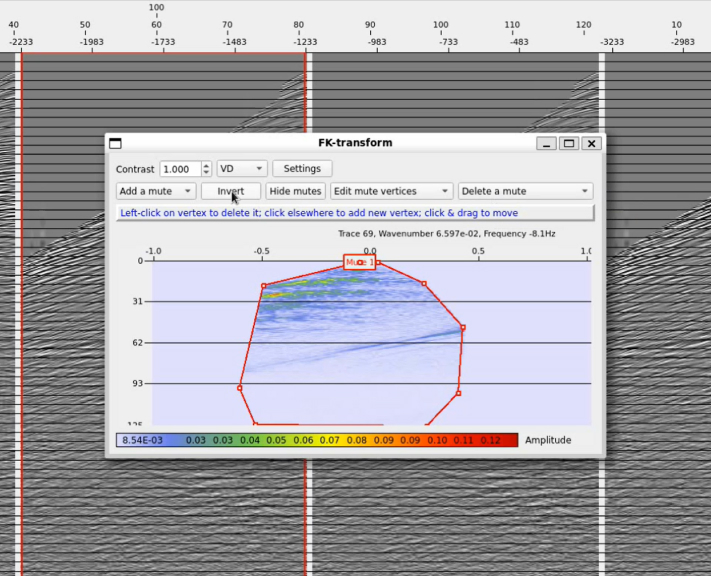The width and height of the screenshot is (711, 576).
Task: Click the red end of the amplitude color bar
Action: point(508,440)
